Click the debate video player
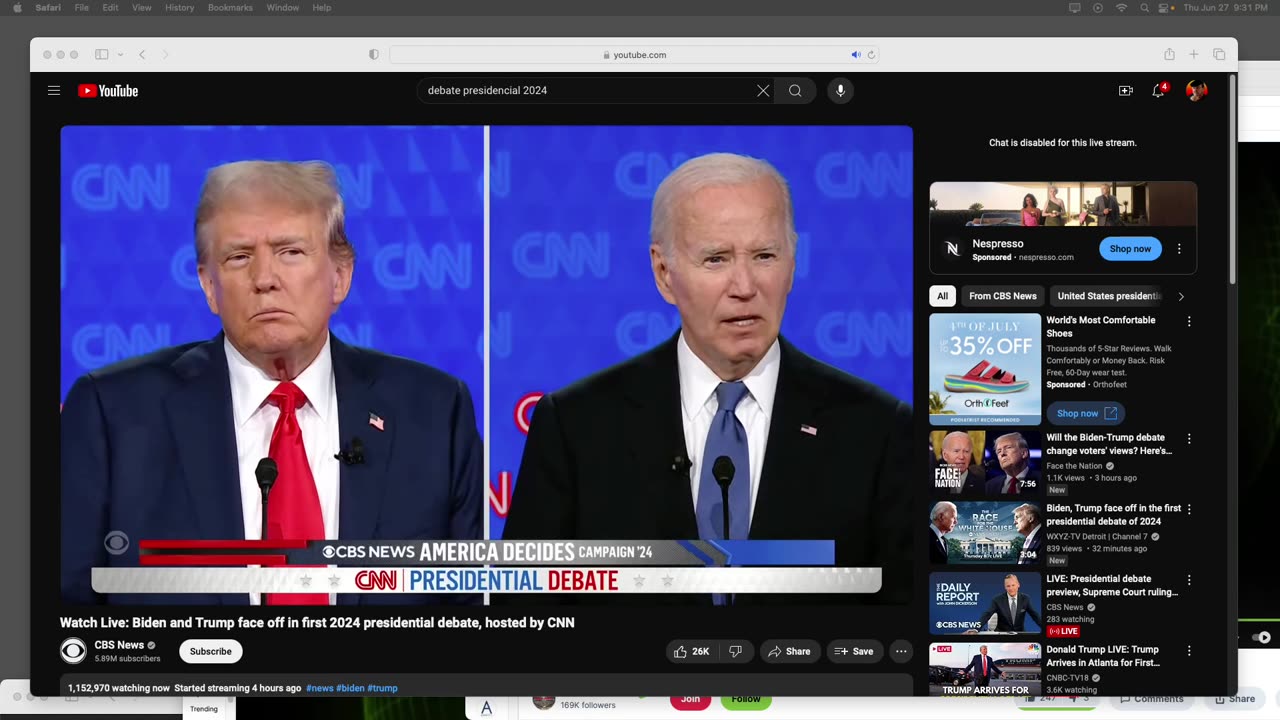 [486, 365]
